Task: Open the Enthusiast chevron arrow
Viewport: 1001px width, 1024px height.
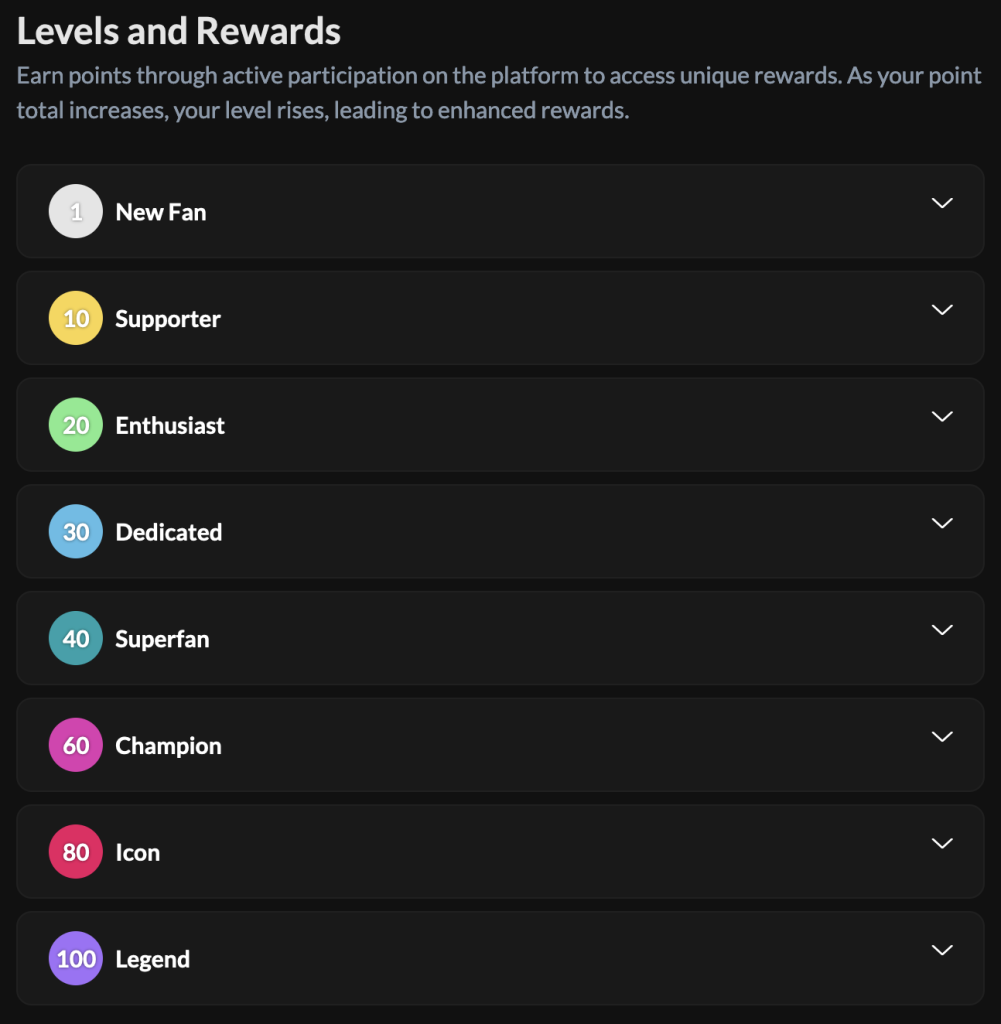Action: 942,417
